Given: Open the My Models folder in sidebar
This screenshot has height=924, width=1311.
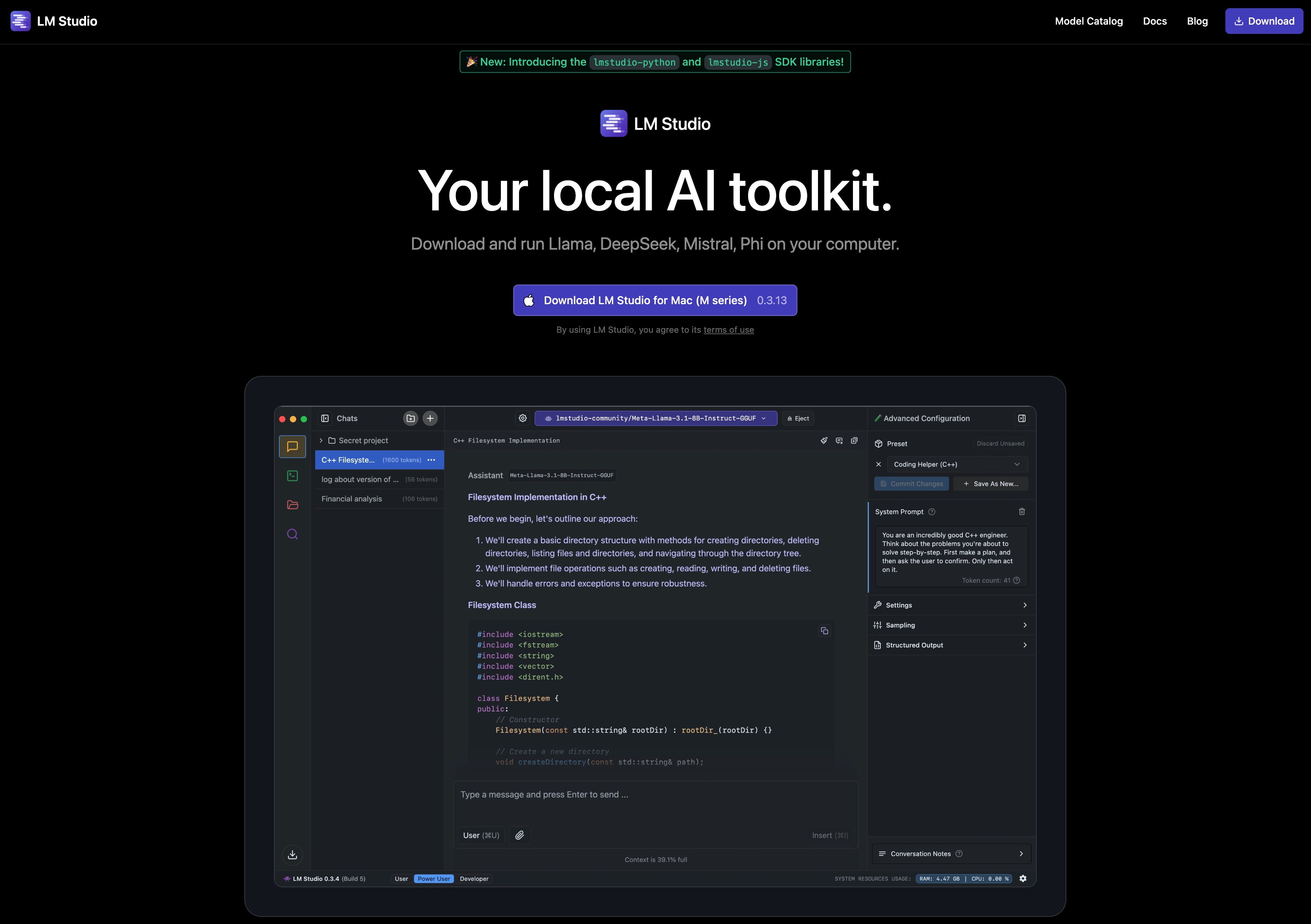Looking at the screenshot, I should tap(293, 505).
